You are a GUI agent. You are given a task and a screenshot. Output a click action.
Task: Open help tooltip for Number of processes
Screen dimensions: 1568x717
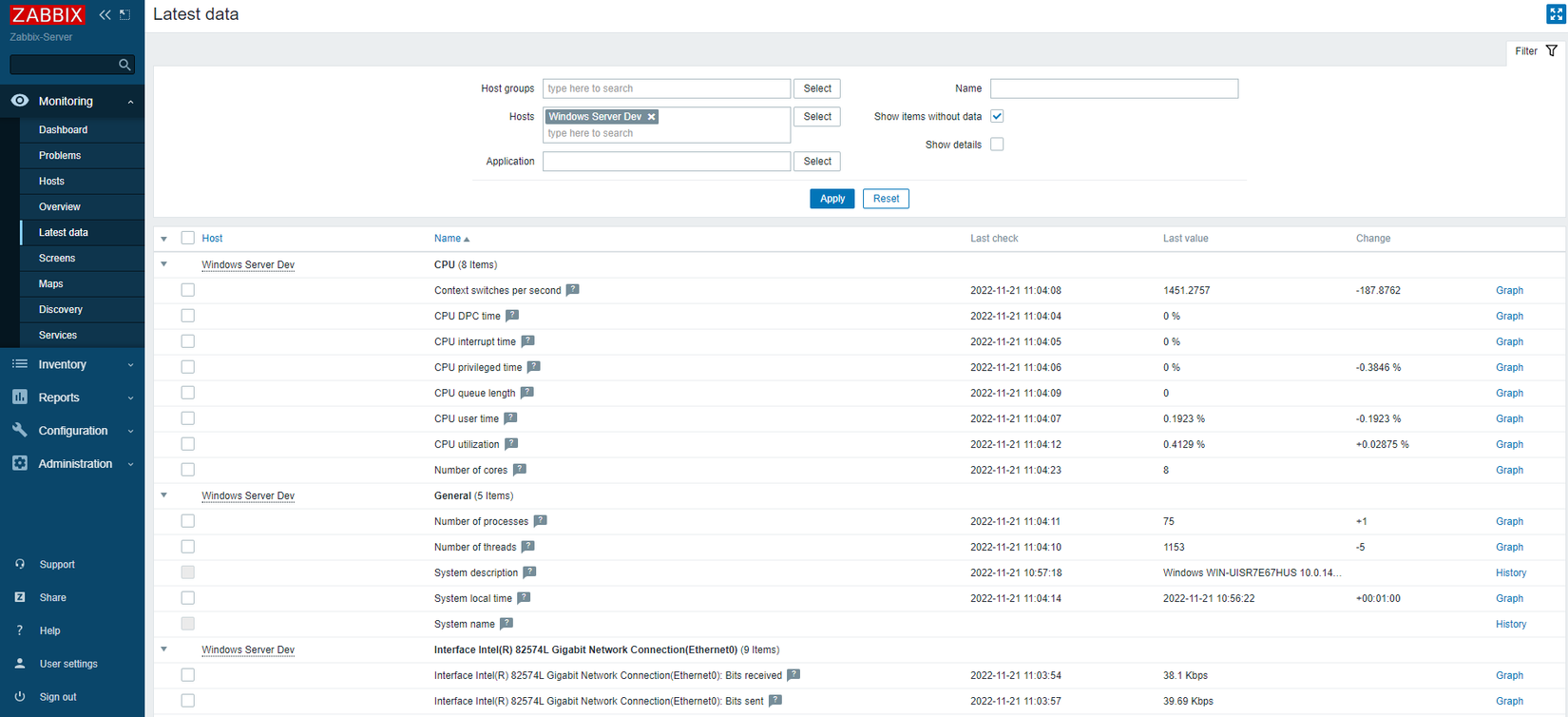coord(540,521)
